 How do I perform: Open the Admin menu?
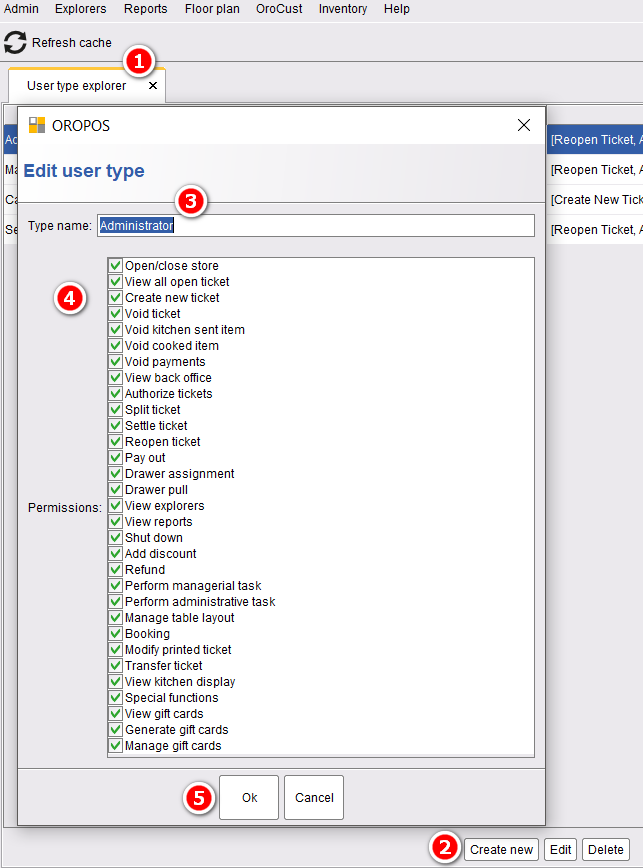point(21,9)
